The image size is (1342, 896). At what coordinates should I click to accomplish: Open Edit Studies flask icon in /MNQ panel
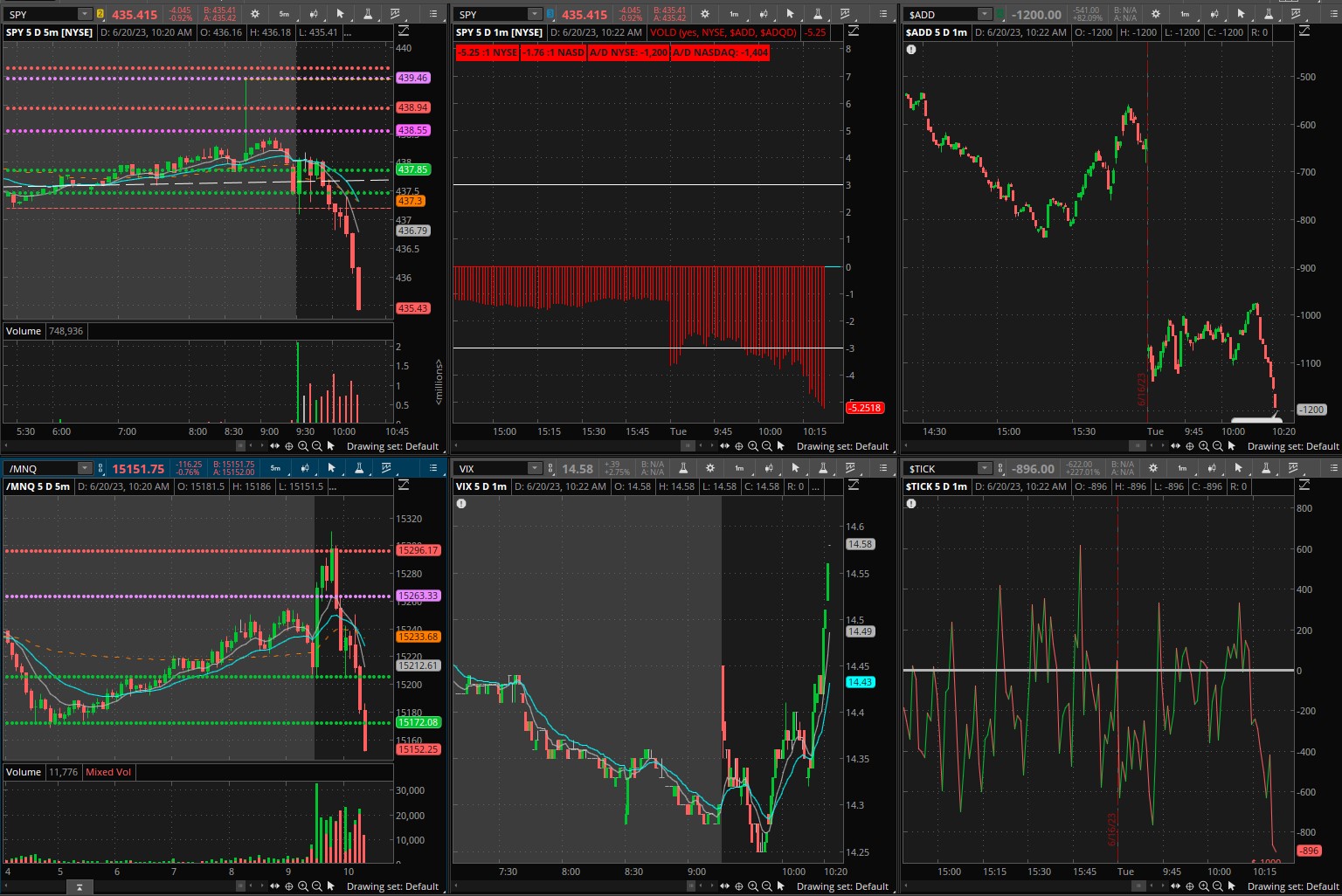click(359, 468)
